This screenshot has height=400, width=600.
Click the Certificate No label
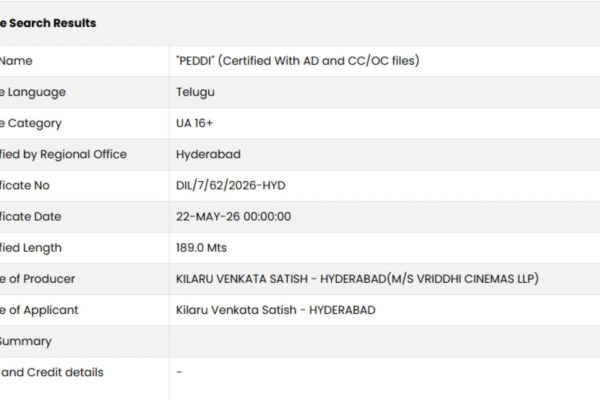[25, 186]
